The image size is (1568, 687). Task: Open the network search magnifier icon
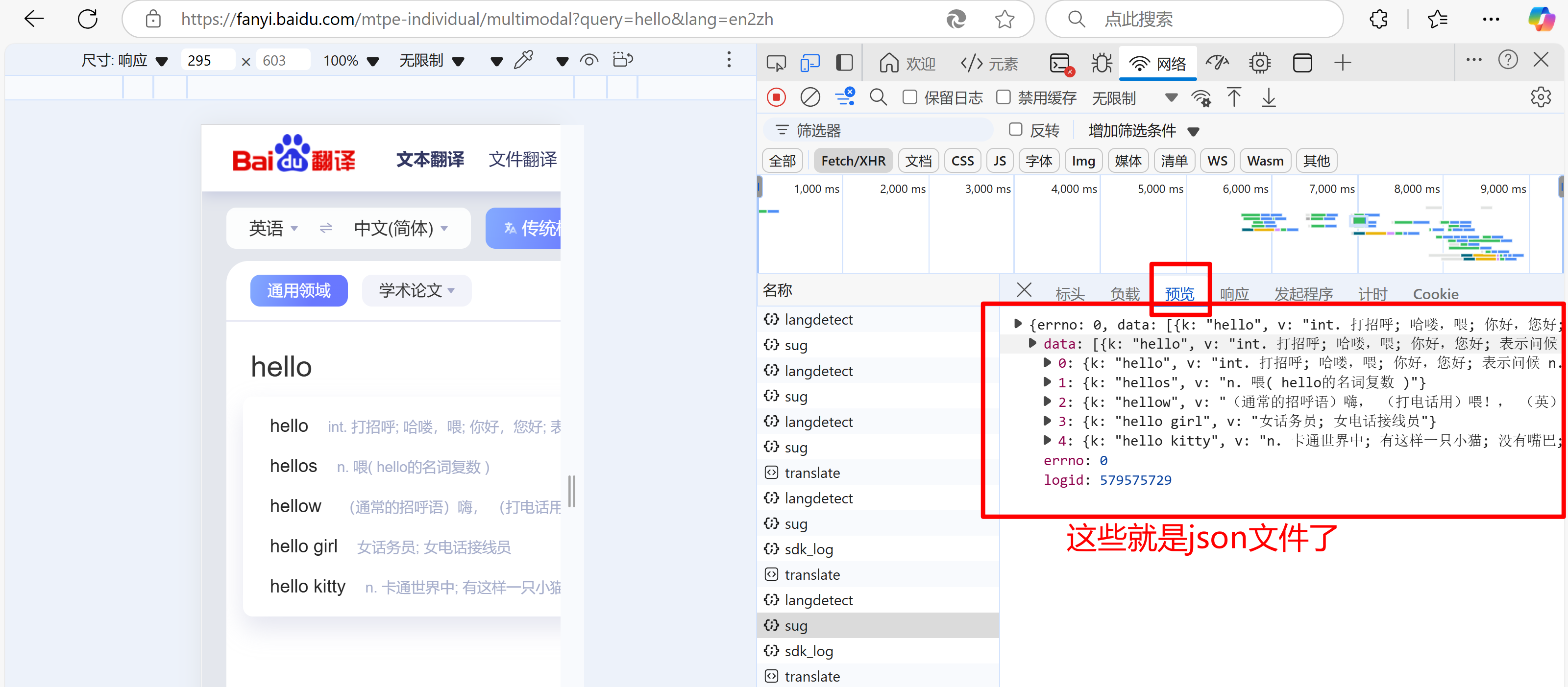[x=878, y=97]
